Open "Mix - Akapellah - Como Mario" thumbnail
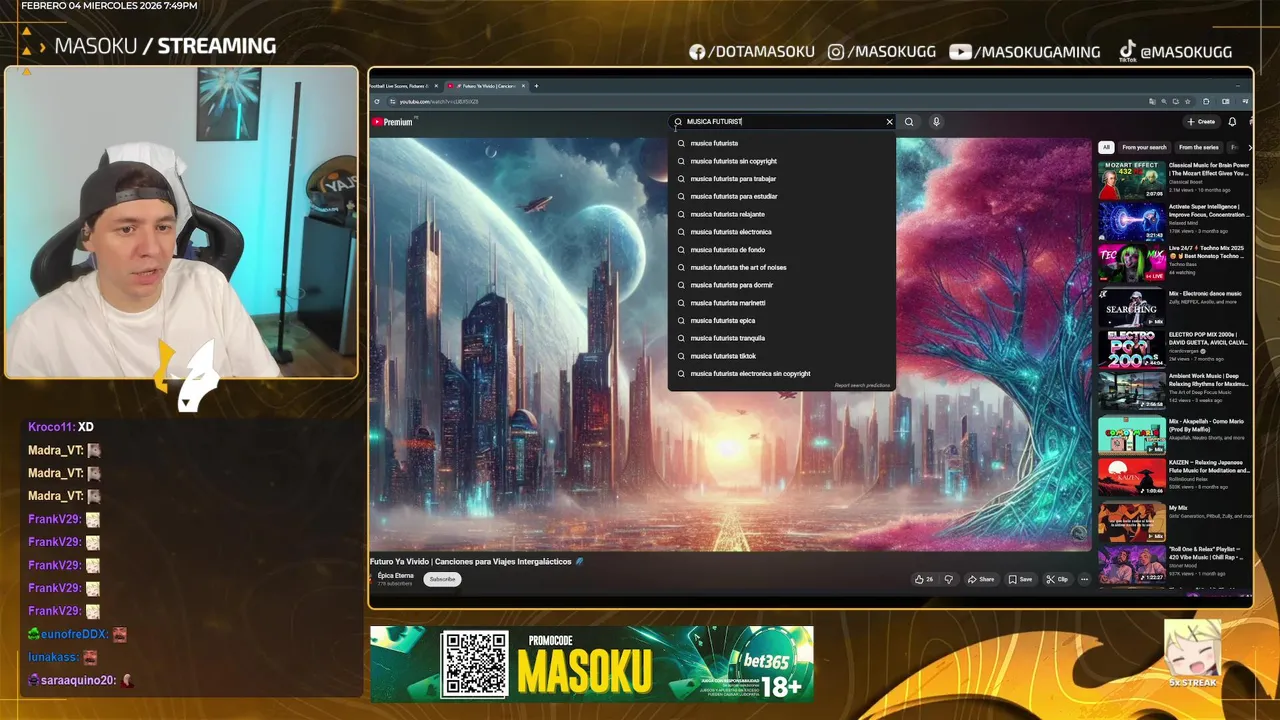The height and width of the screenshot is (720, 1280). click(x=1132, y=435)
